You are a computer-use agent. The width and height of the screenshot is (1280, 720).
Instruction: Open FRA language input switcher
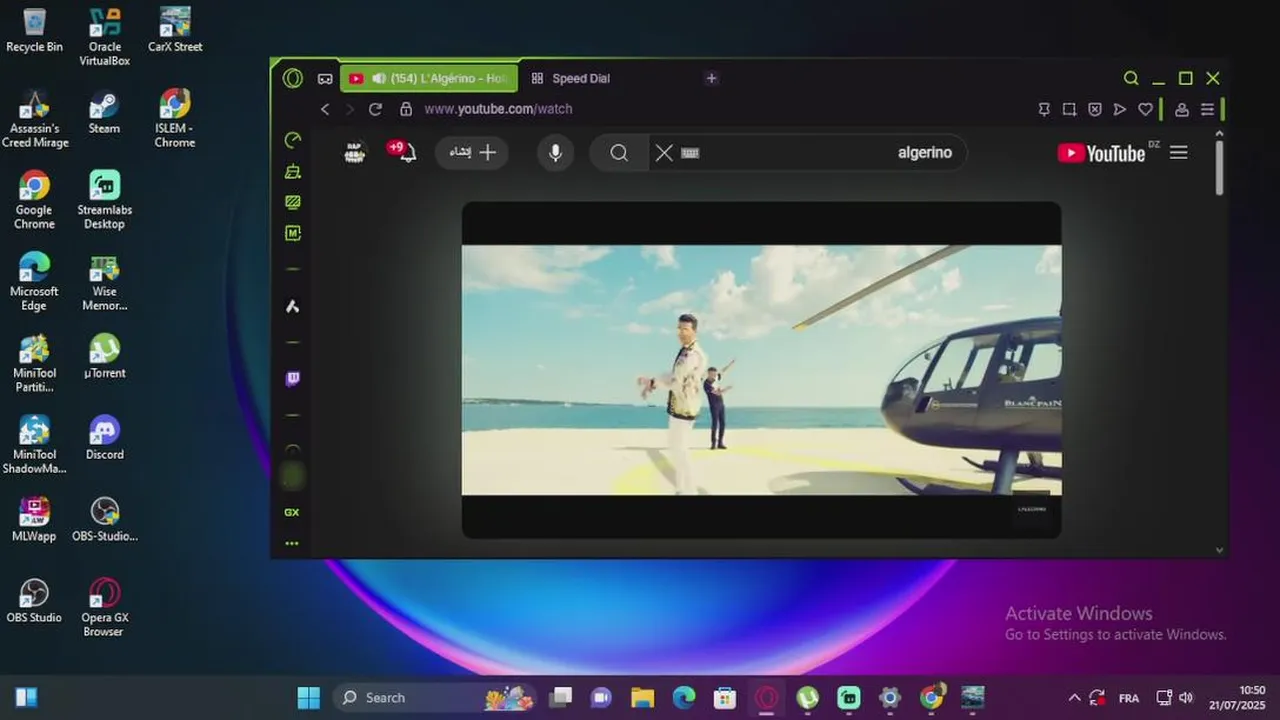click(x=1129, y=698)
